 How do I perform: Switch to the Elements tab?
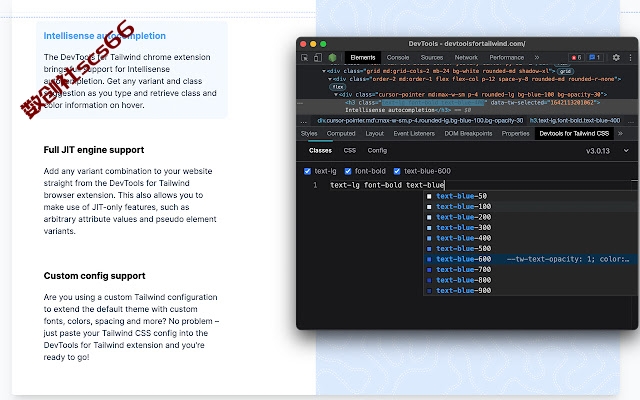pyautogui.click(x=362, y=58)
